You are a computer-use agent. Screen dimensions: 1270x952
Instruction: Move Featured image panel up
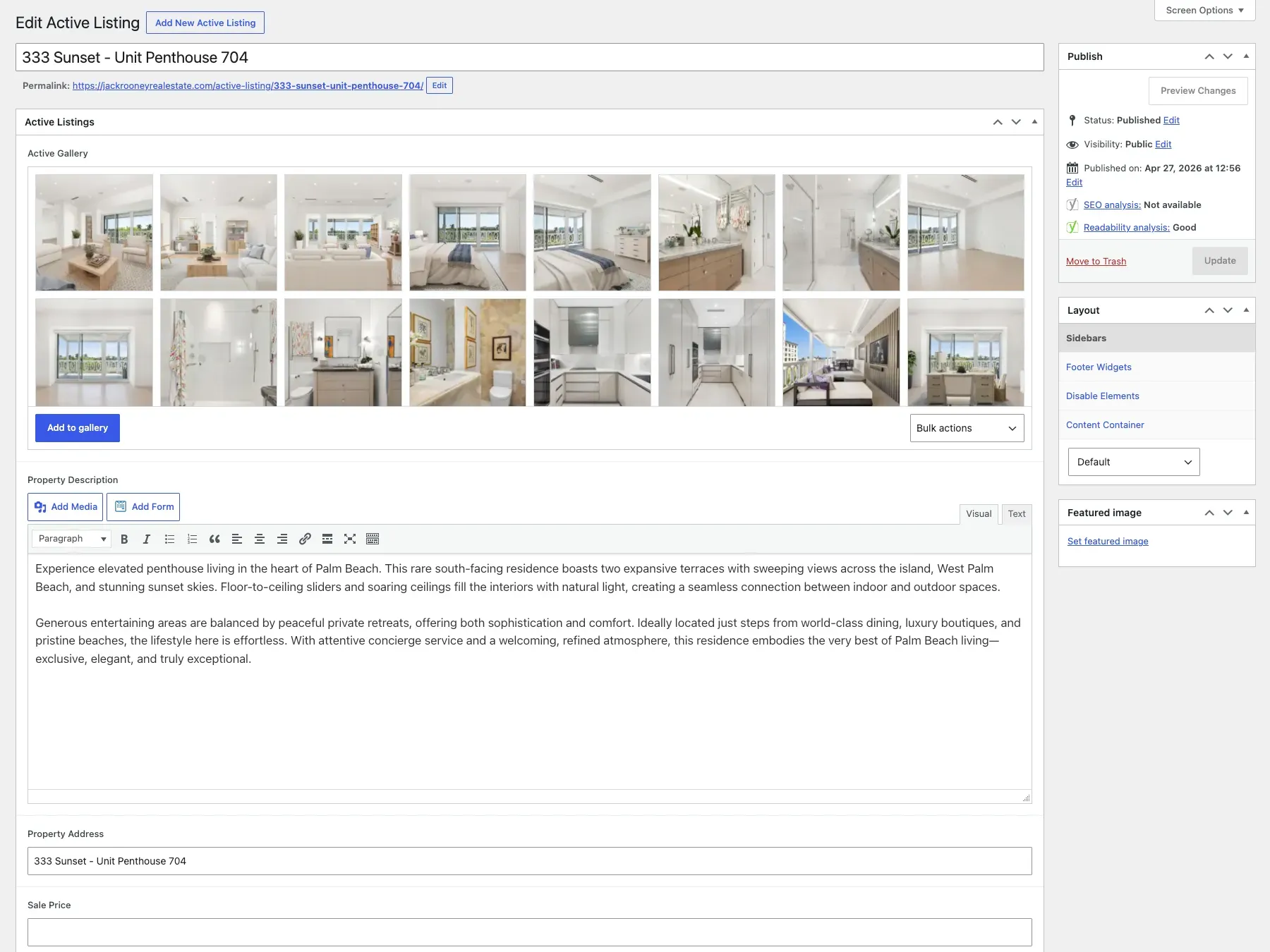tap(1209, 513)
